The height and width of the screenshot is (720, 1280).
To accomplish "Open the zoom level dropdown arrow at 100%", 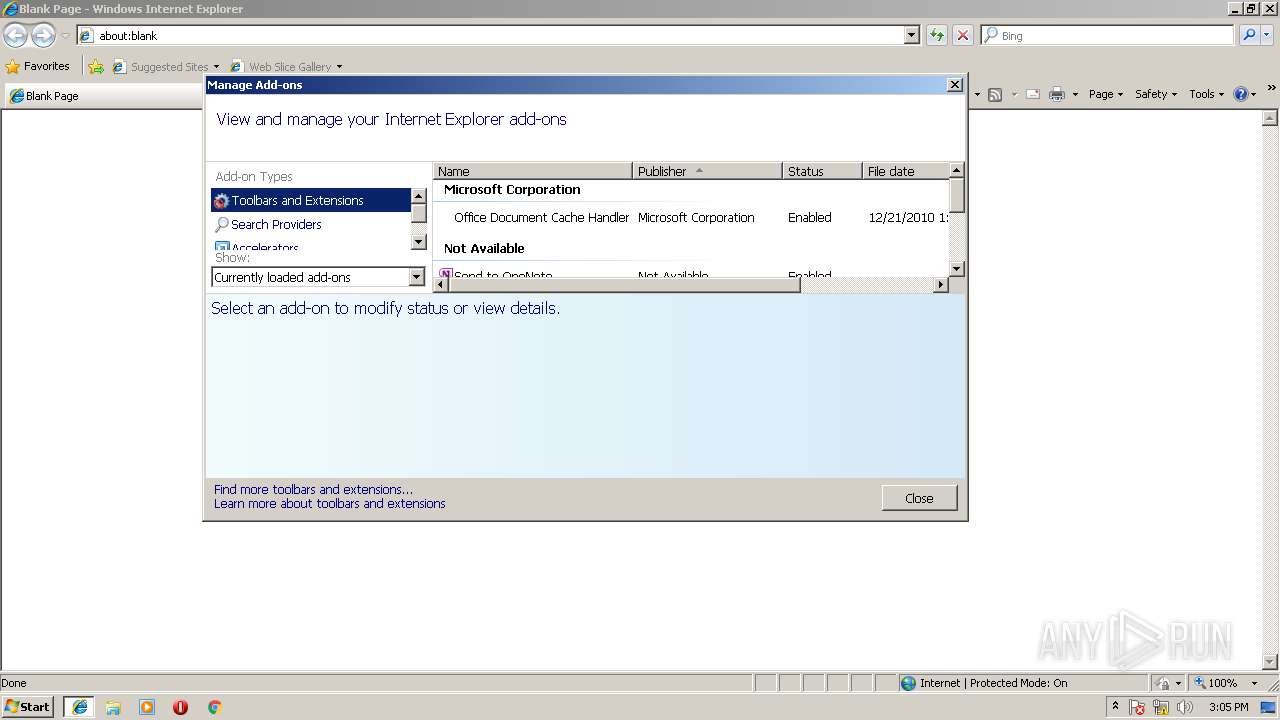I will 1254,683.
